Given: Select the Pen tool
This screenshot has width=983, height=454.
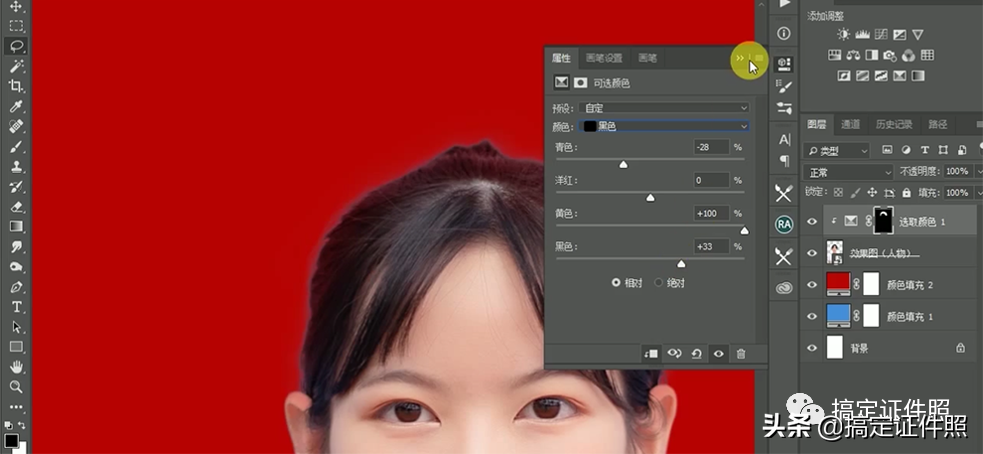Looking at the screenshot, I should (16, 287).
